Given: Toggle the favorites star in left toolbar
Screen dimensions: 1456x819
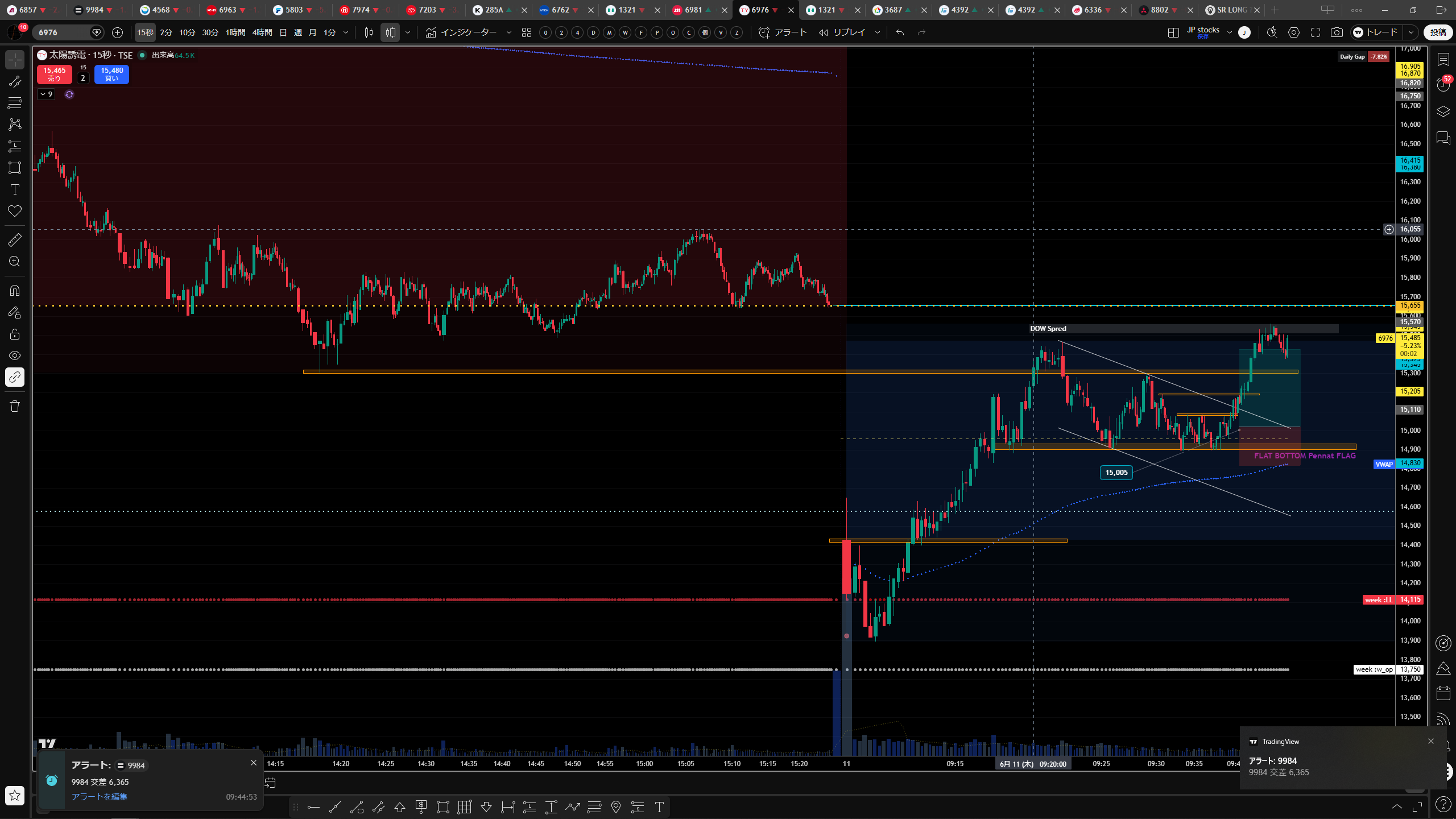Looking at the screenshot, I should point(15,795).
